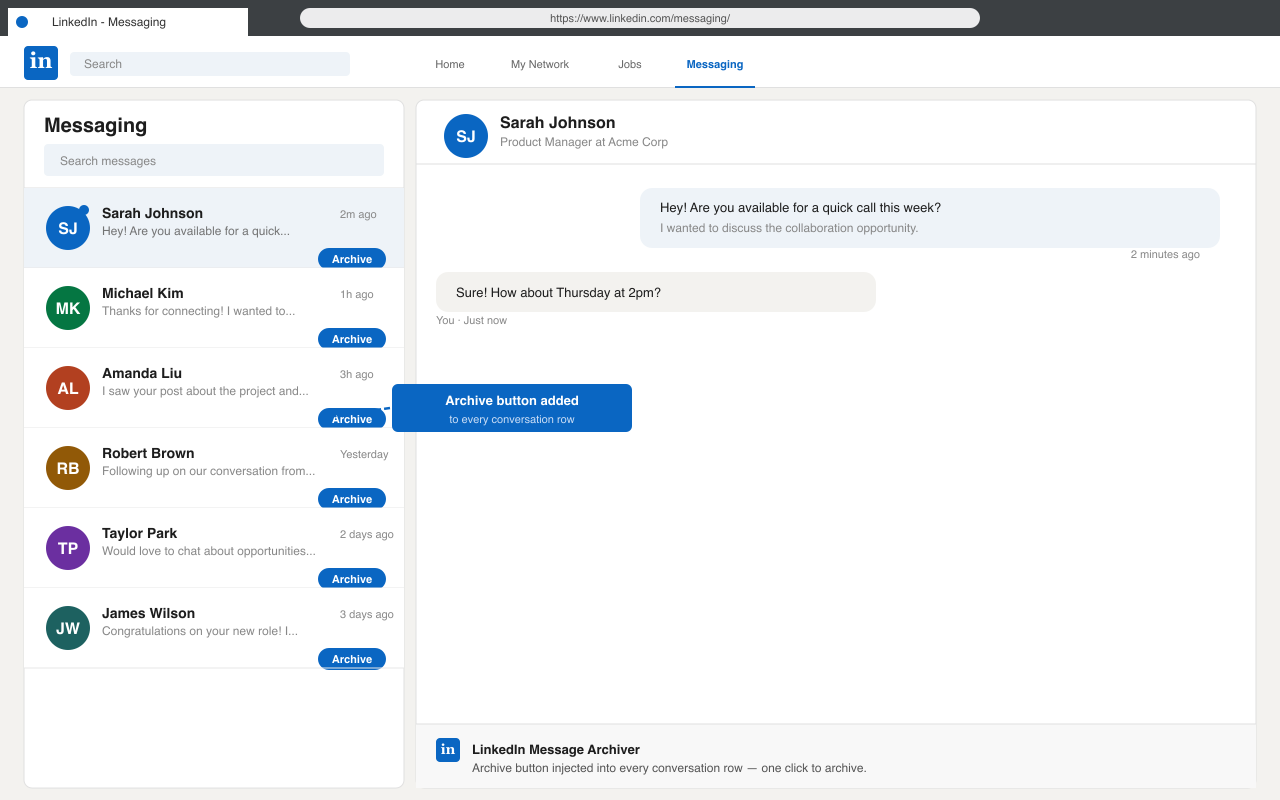The width and height of the screenshot is (1280, 800).
Task: Switch to the Messaging tab
Action: (714, 64)
